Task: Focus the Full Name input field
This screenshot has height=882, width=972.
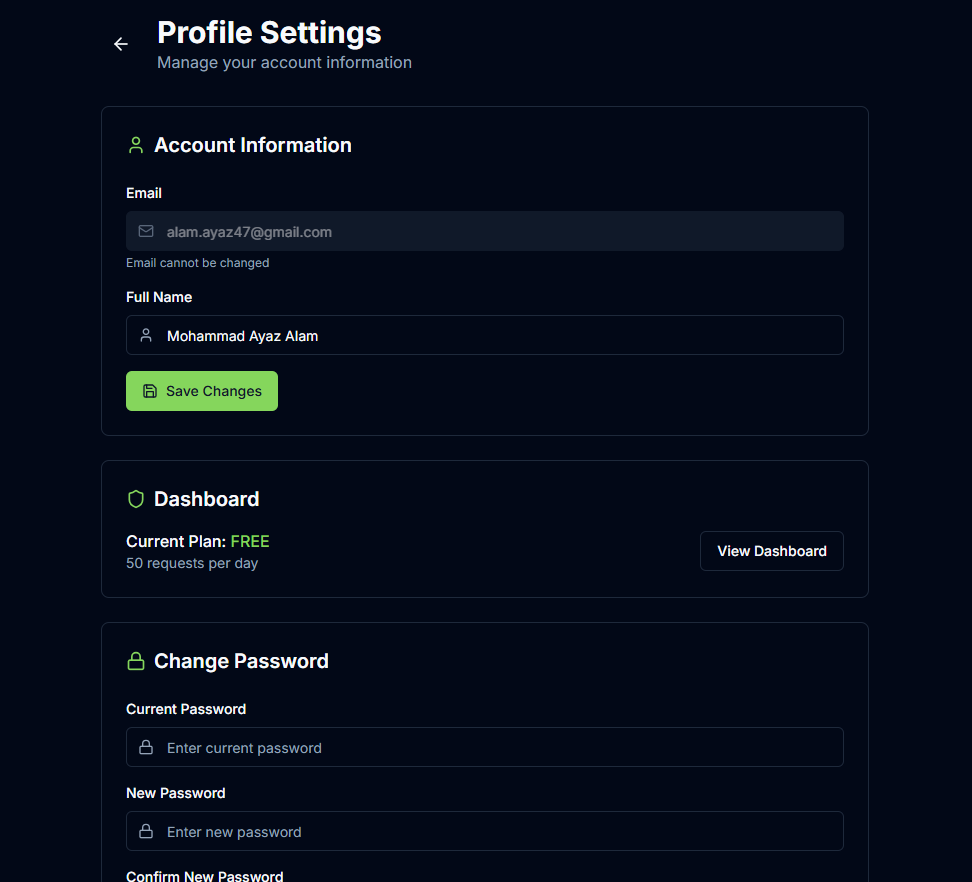Action: pos(485,335)
